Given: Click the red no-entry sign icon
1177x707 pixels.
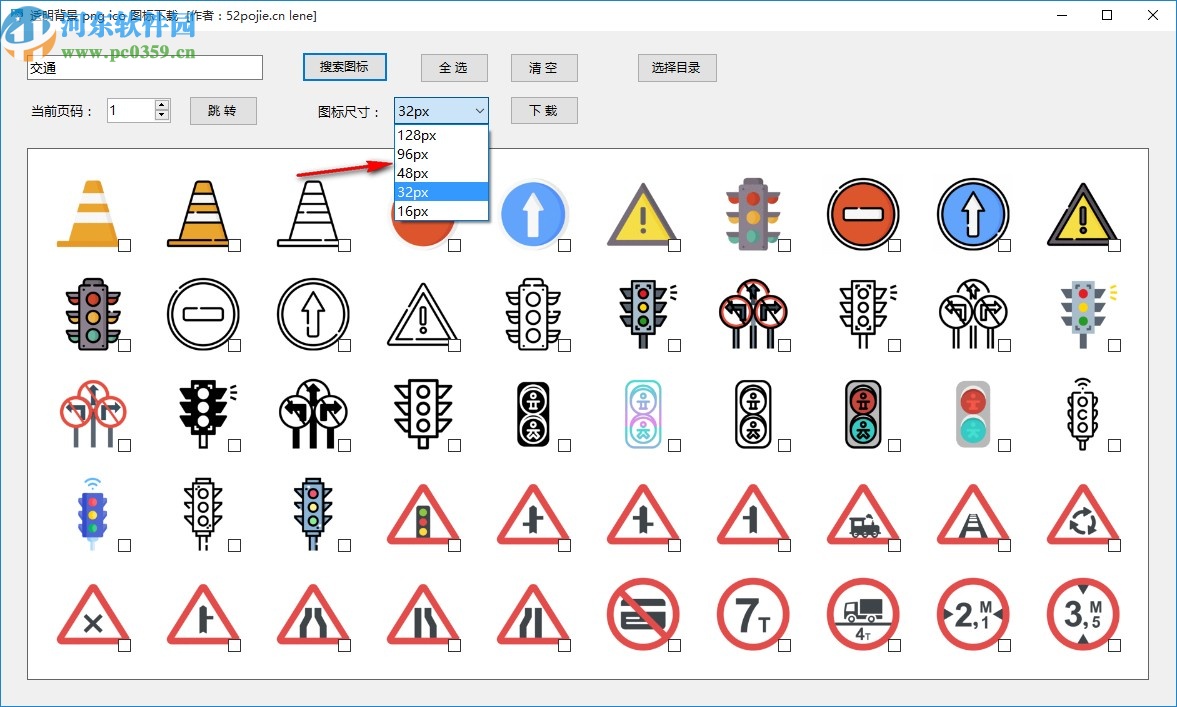Looking at the screenshot, I should point(863,214).
